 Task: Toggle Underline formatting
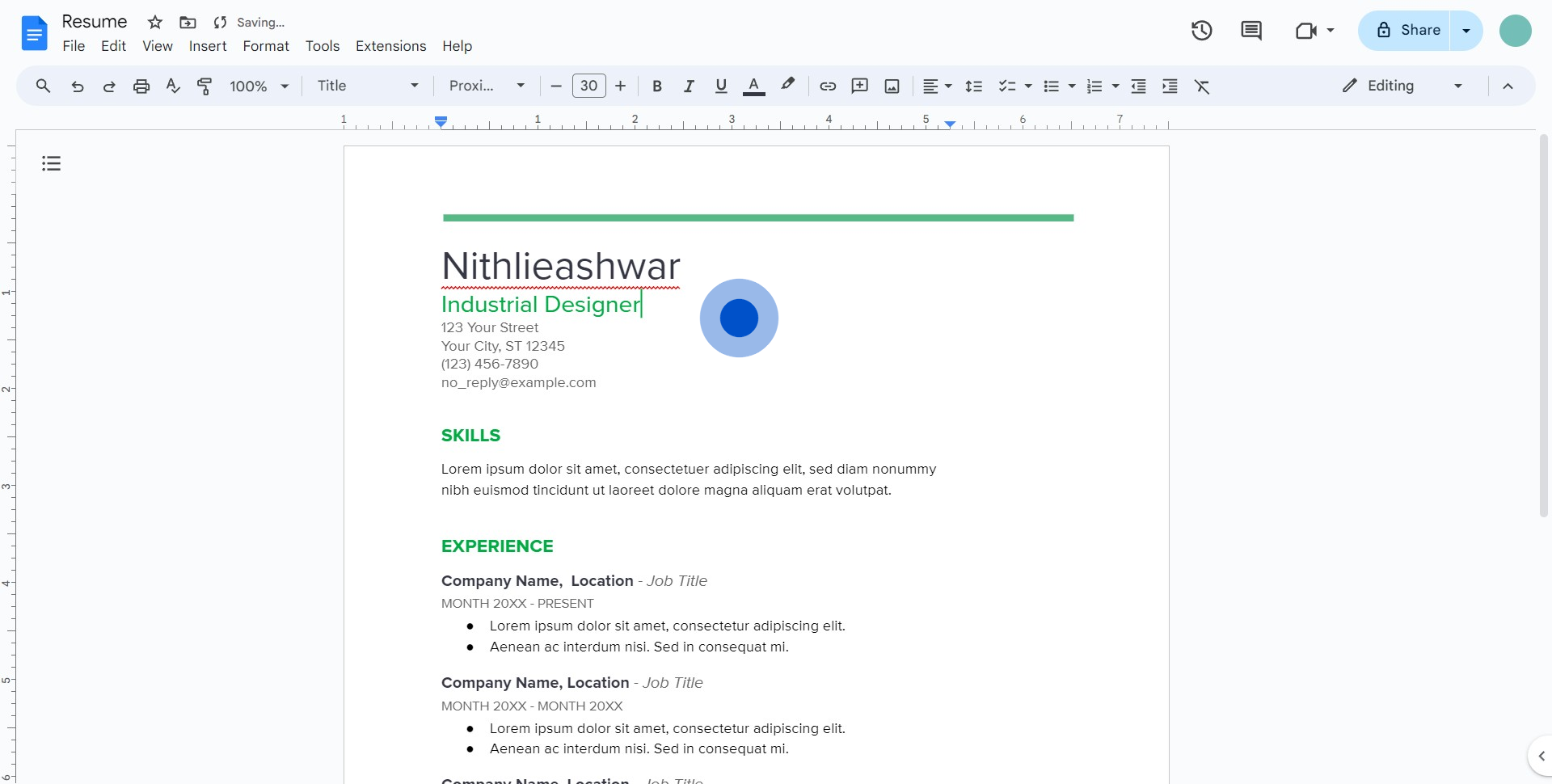click(721, 86)
